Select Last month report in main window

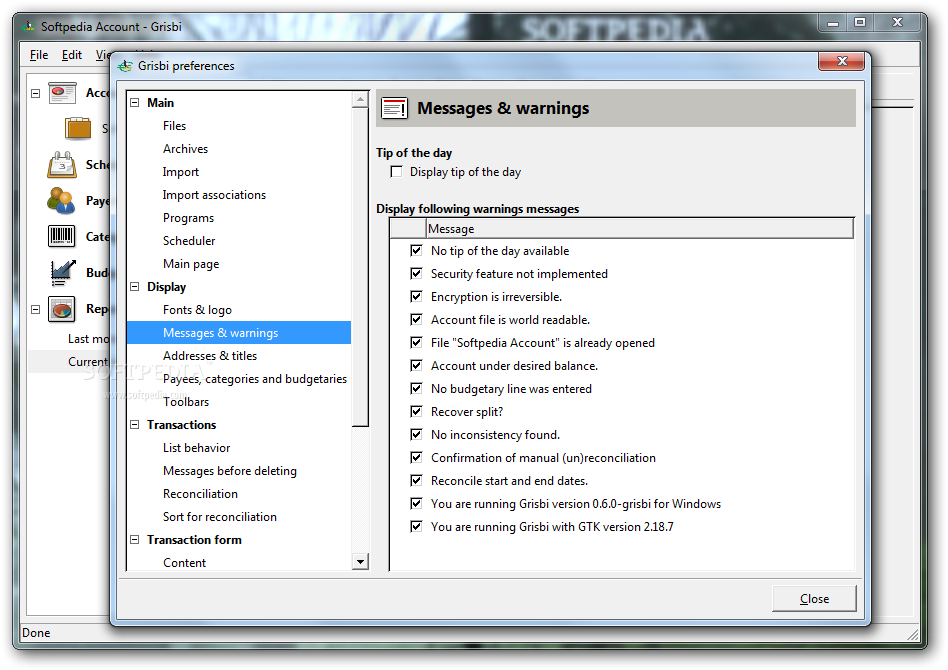pos(70,339)
